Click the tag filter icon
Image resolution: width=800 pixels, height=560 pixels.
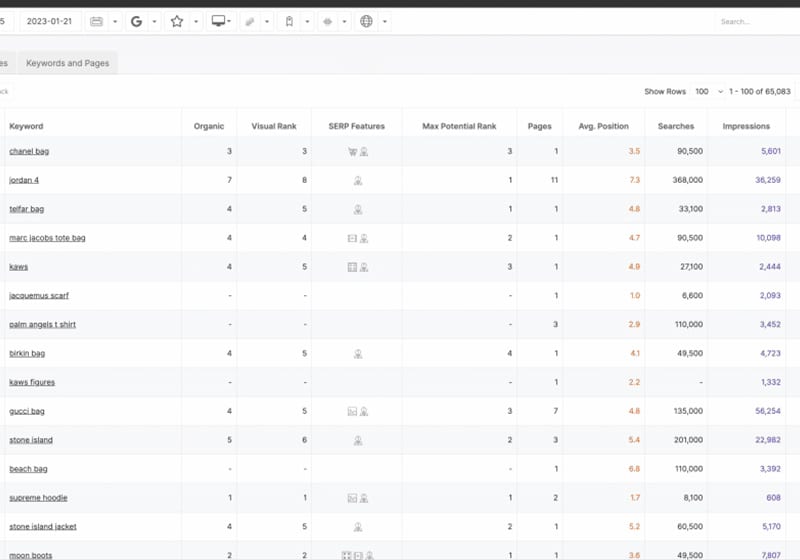(249, 21)
